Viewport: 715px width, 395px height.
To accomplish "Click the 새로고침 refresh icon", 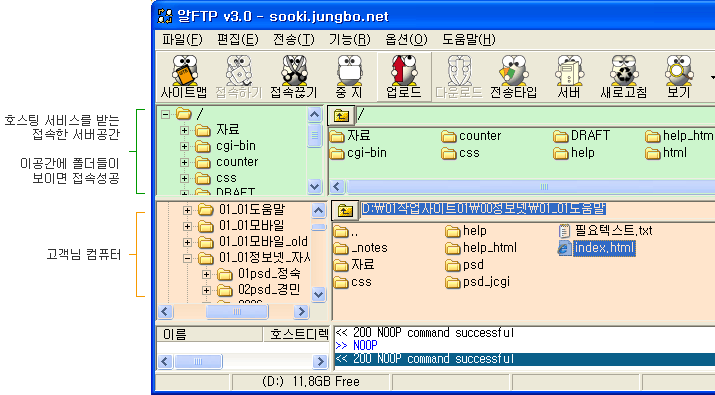I will (x=623, y=77).
